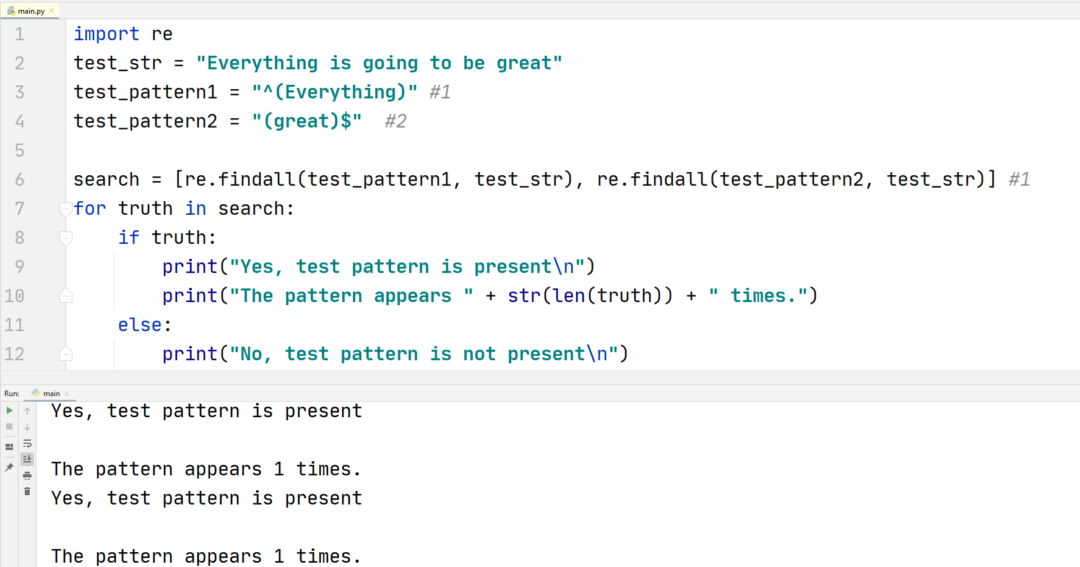Screen dimensions: 1080x567
Task: Click the Down the Stack Trace arrow
Action: click(27, 427)
